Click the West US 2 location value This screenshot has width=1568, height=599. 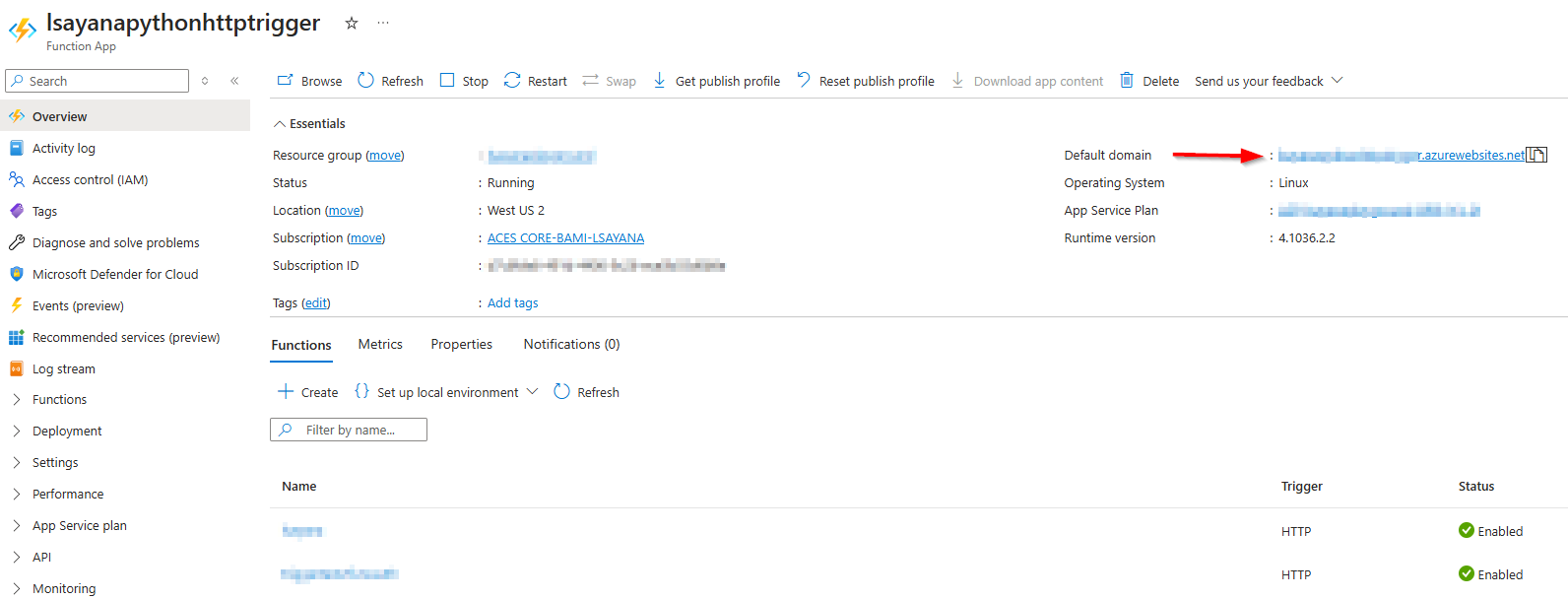[516, 210]
